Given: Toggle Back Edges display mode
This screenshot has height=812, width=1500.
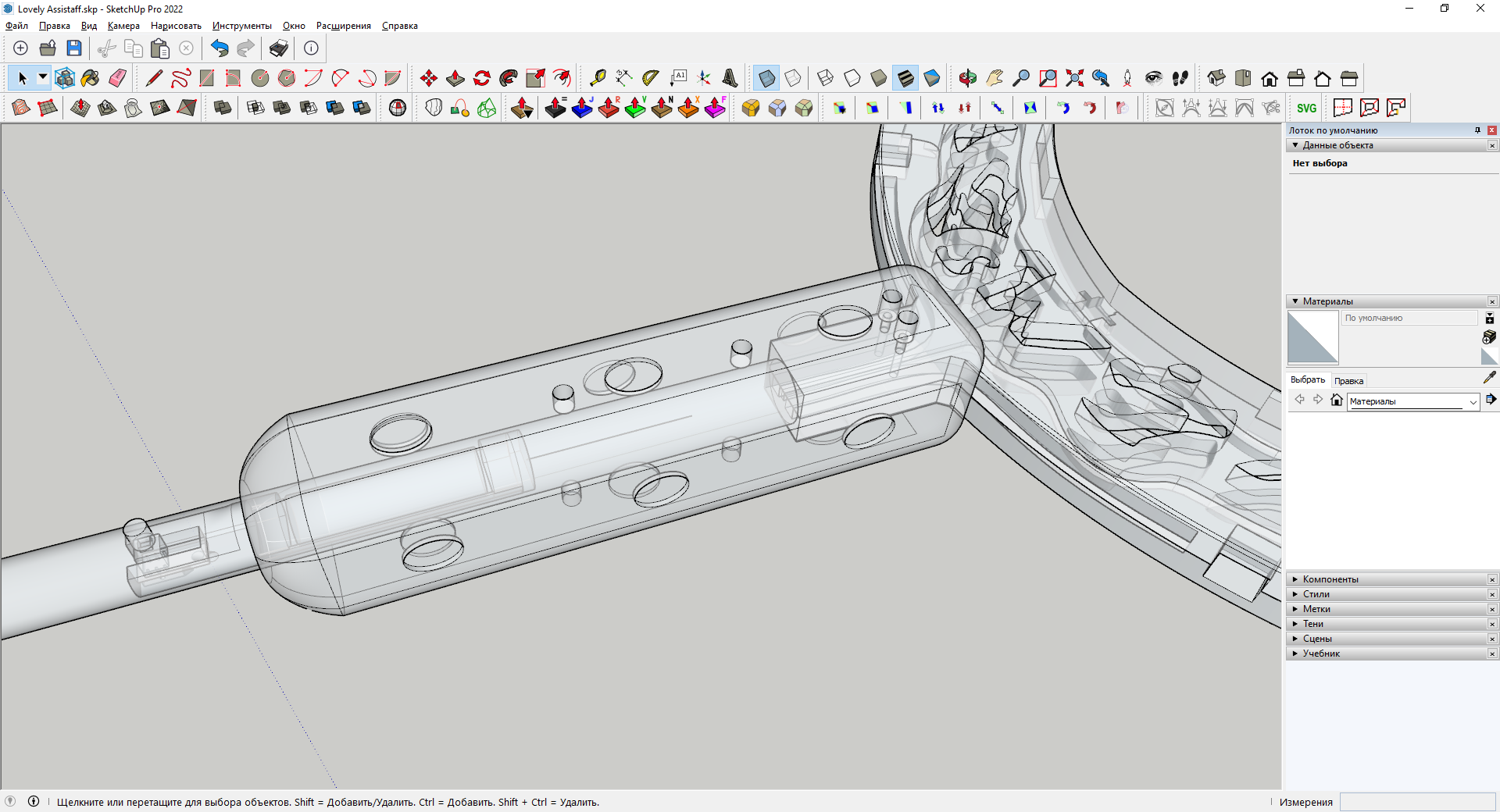Looking at the screenshot, I should click(x=793, y=78).
